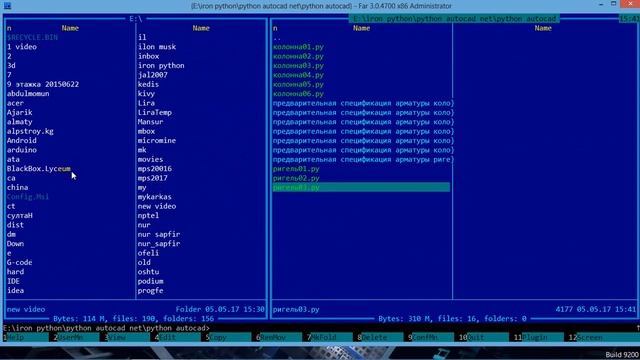Select 'new video' folder in file list
The image size is (640, 360).
click(157, 207)
